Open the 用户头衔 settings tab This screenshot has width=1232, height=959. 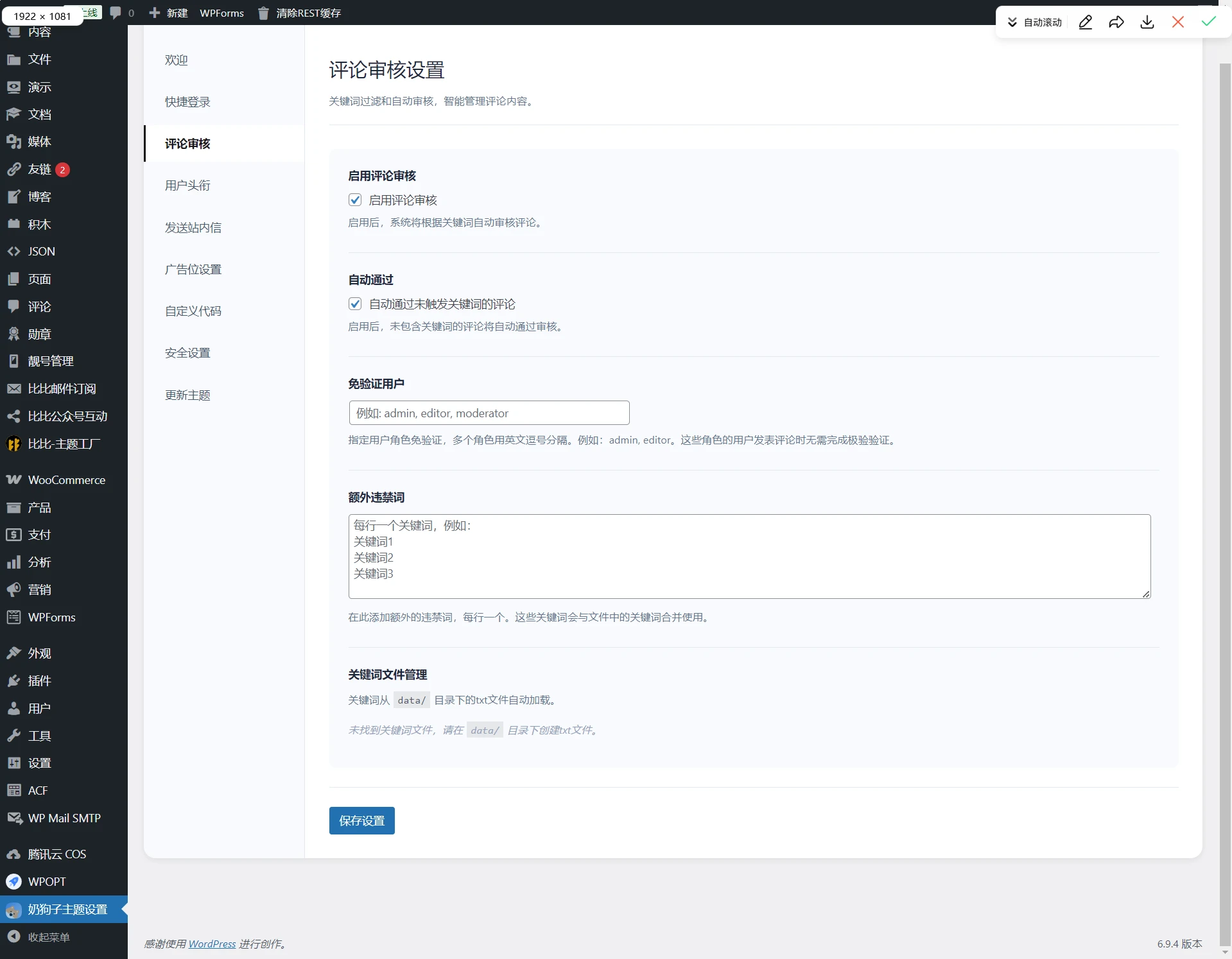point(224,186)
